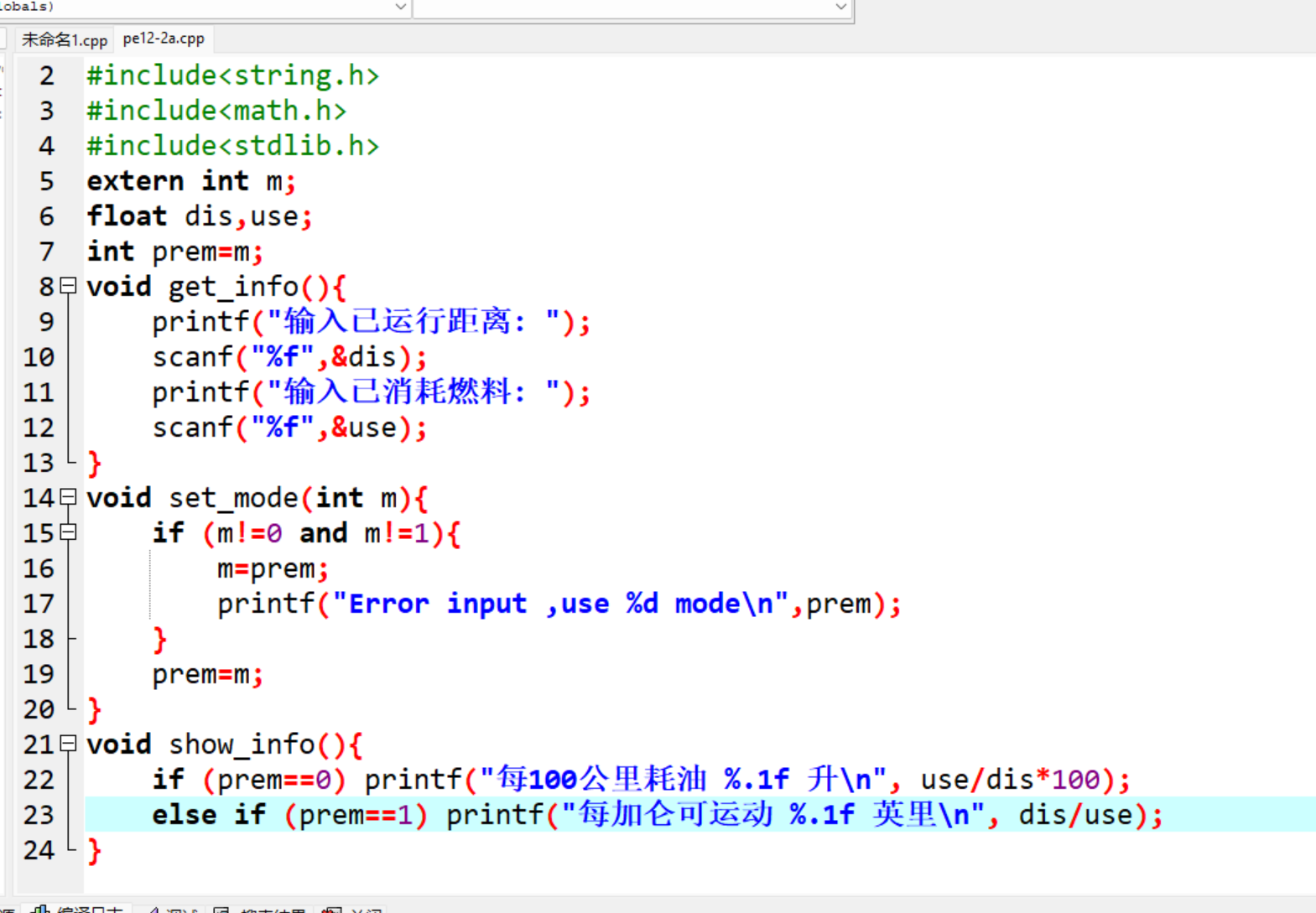The height and width of the screenshot is (913, 1316).
Task: Click the closing brace on line 20
Action: 94,709
